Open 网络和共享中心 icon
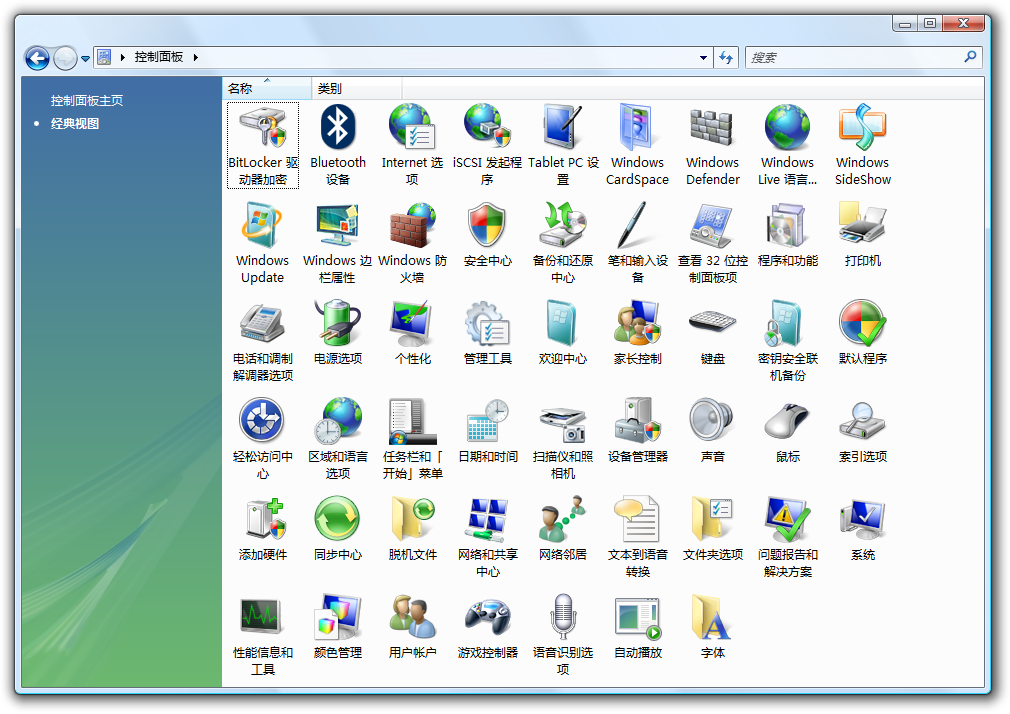Image resolution: width=1010 pixels, height=714 pixels. [x=487, y=520]
